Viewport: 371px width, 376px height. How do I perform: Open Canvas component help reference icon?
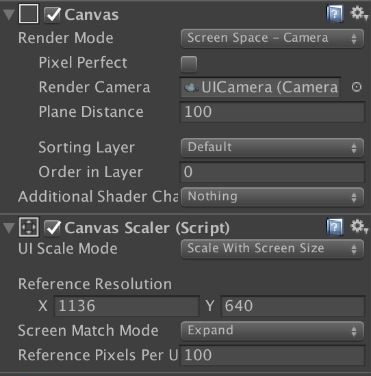[334, 14]
